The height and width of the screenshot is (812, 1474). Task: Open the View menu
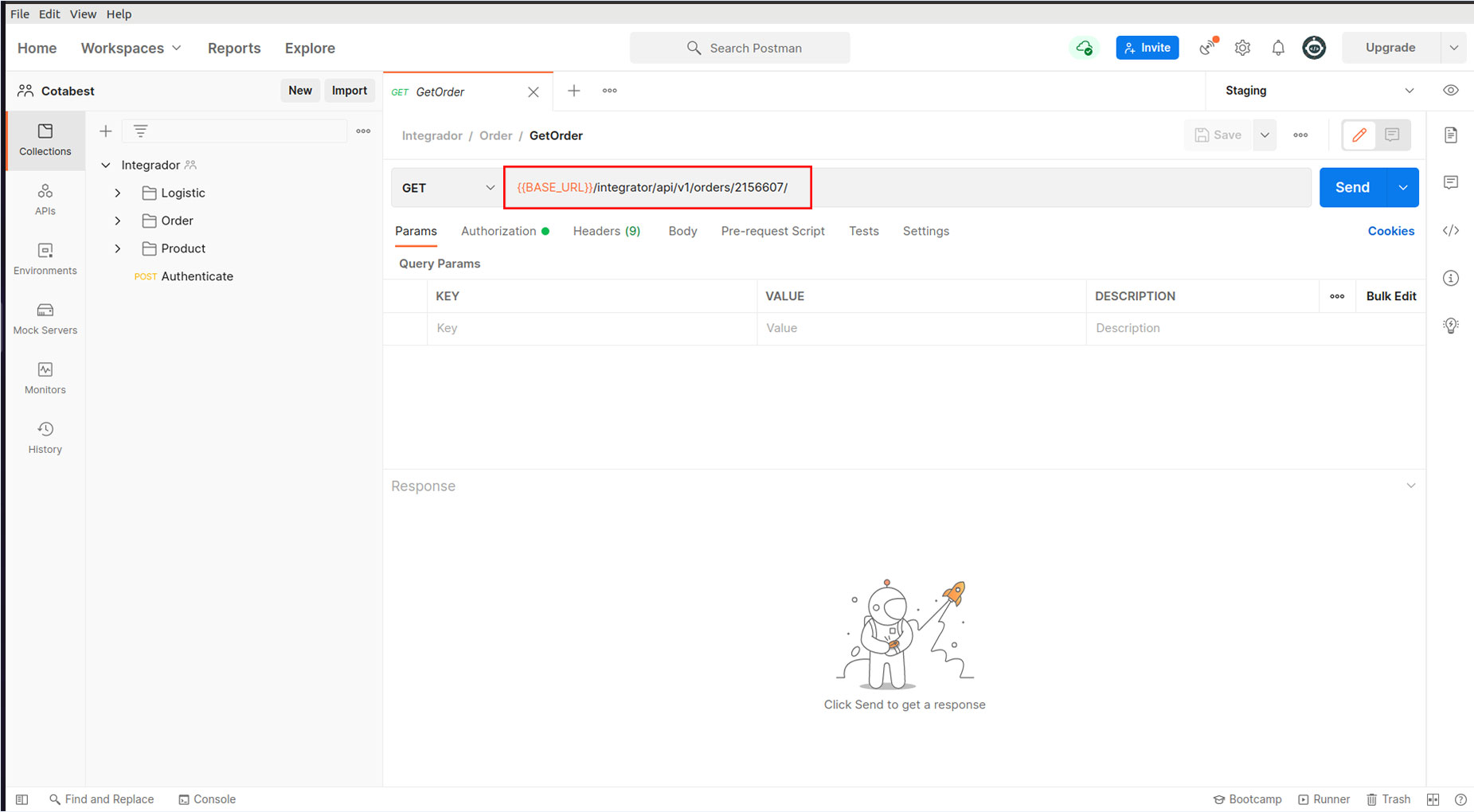point(83,14)
